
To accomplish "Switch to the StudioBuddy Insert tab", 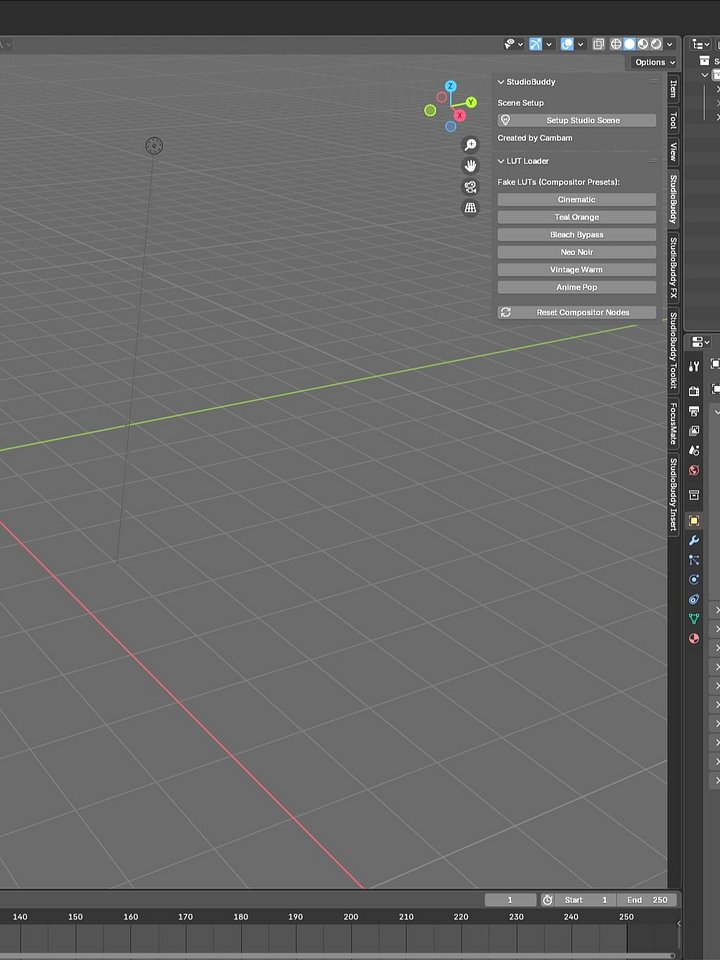I will coord(673,494).
